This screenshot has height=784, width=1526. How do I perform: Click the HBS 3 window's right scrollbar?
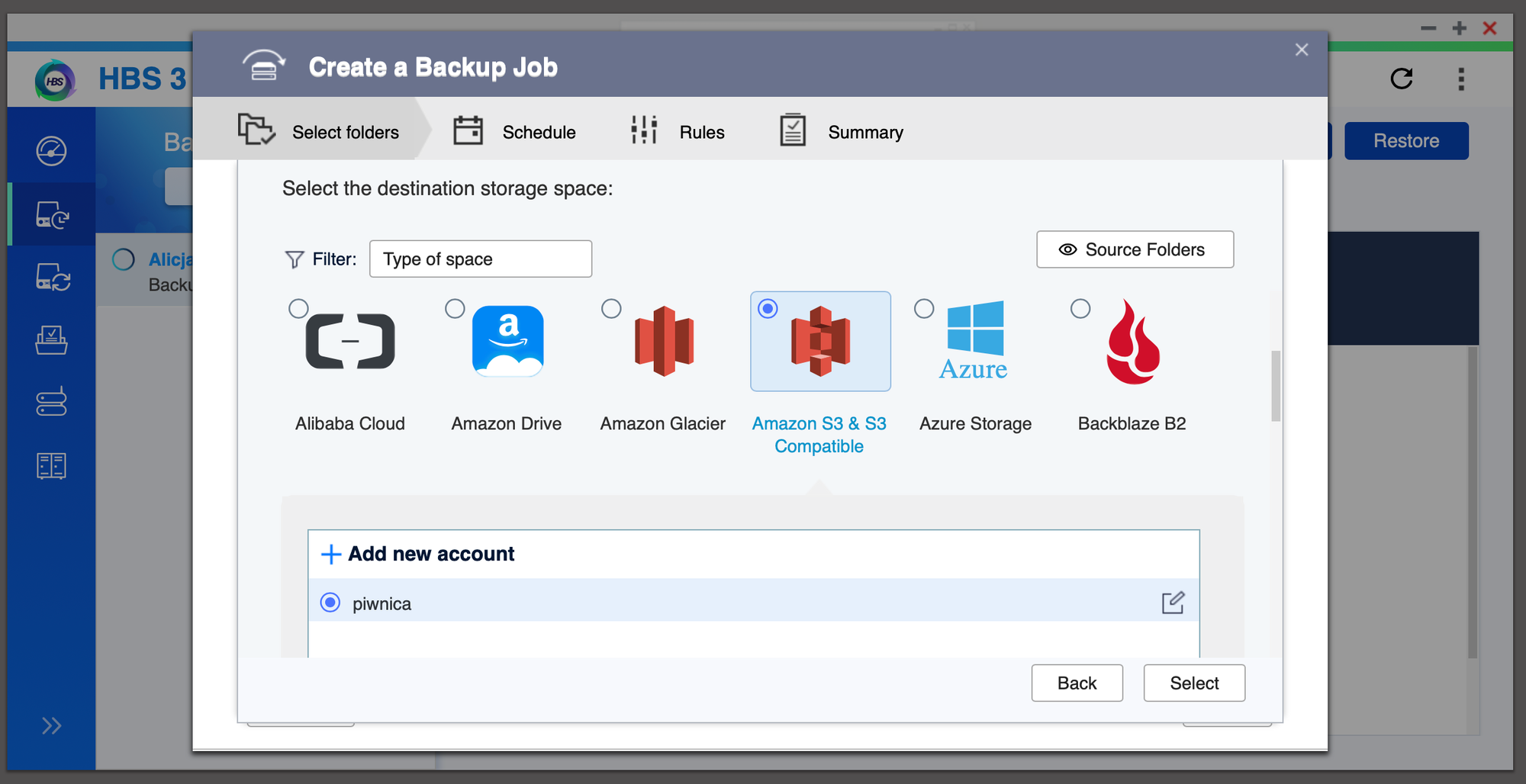click(1473, 503)
